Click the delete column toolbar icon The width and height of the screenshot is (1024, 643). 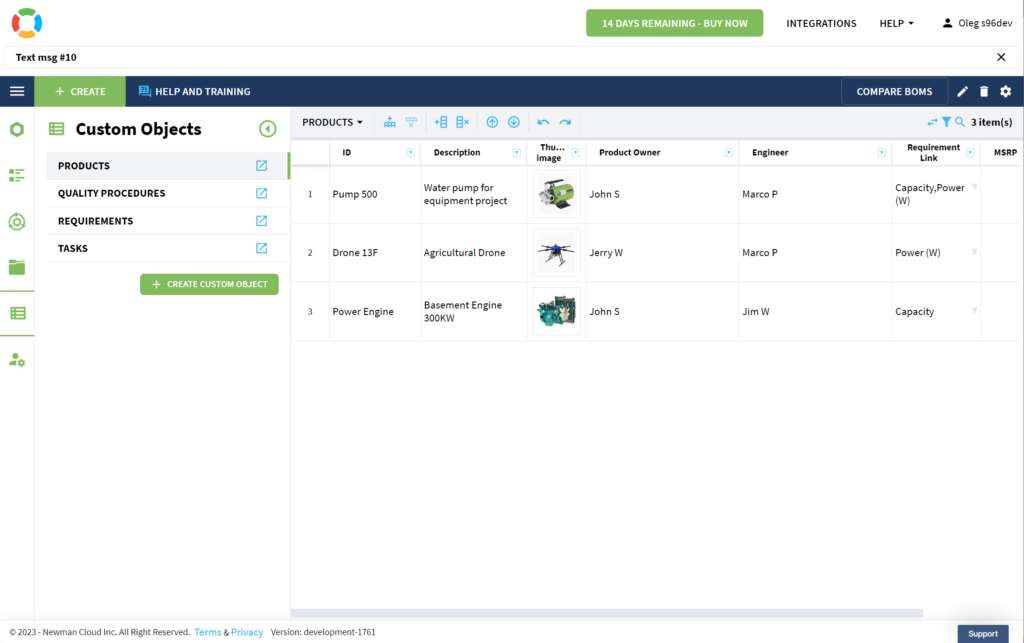pos(462,122)
